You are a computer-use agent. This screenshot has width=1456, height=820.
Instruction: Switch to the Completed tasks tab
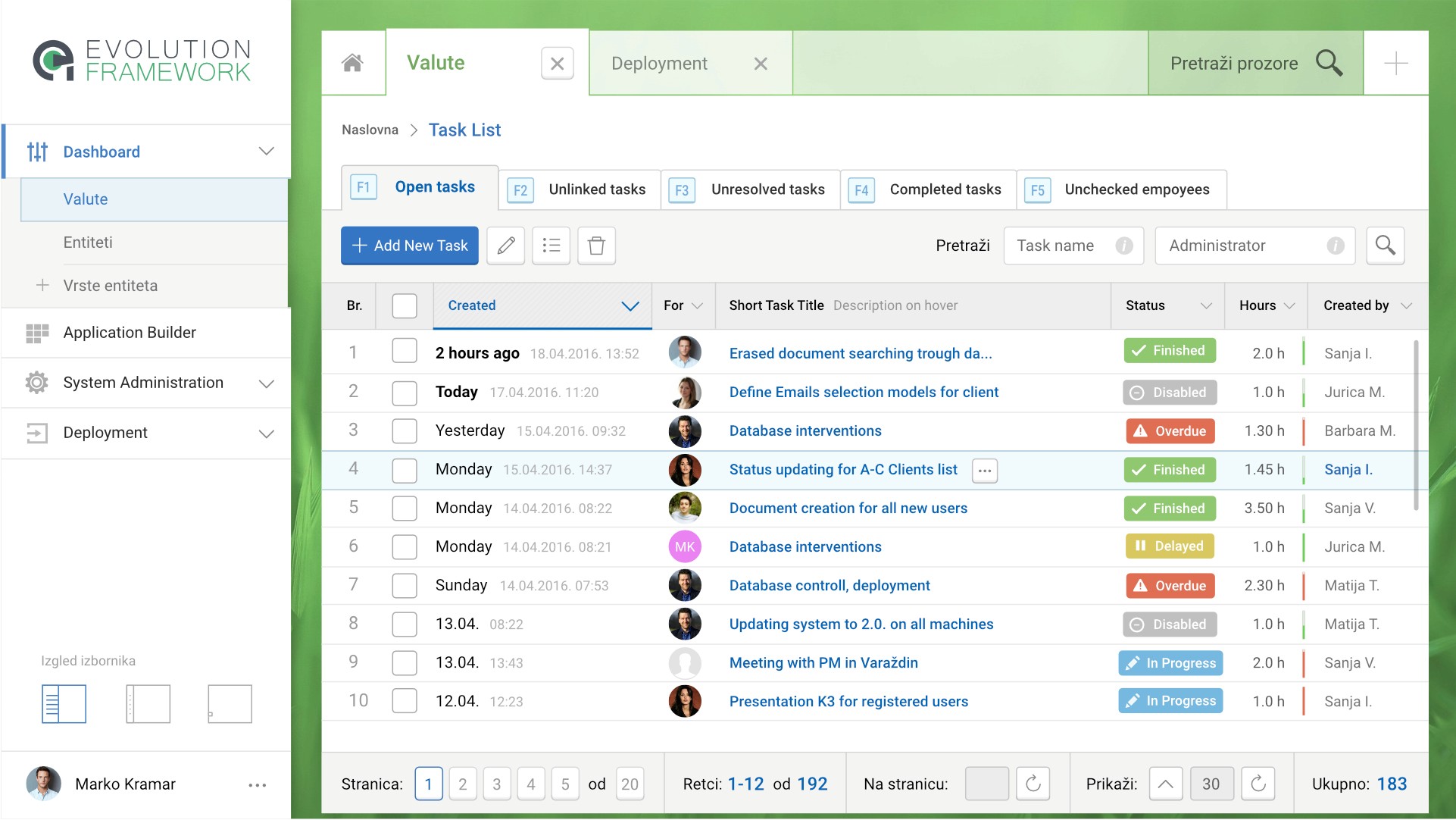(x=945, y=189)
